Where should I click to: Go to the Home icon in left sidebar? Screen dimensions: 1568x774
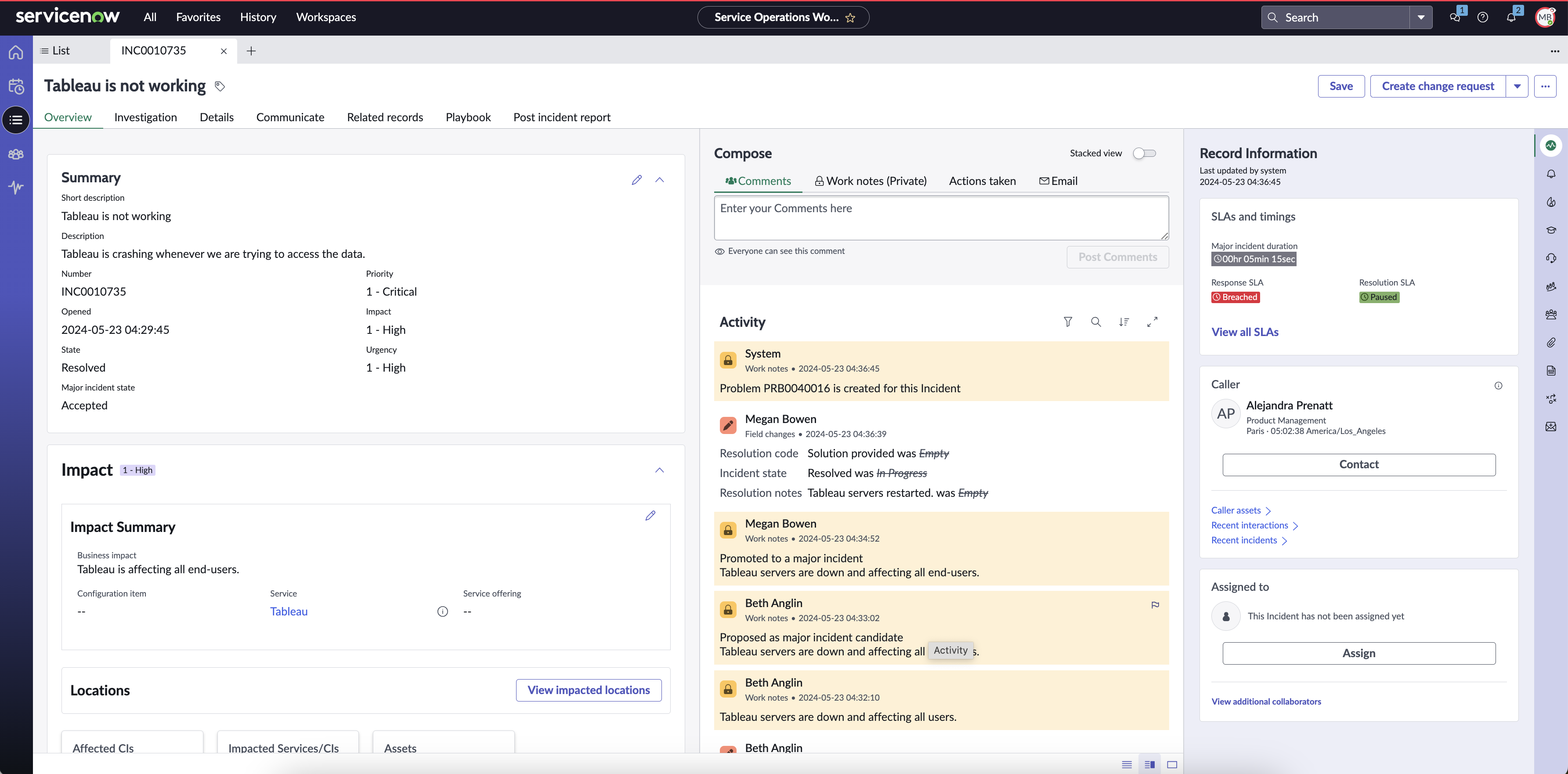coord(16,52)
